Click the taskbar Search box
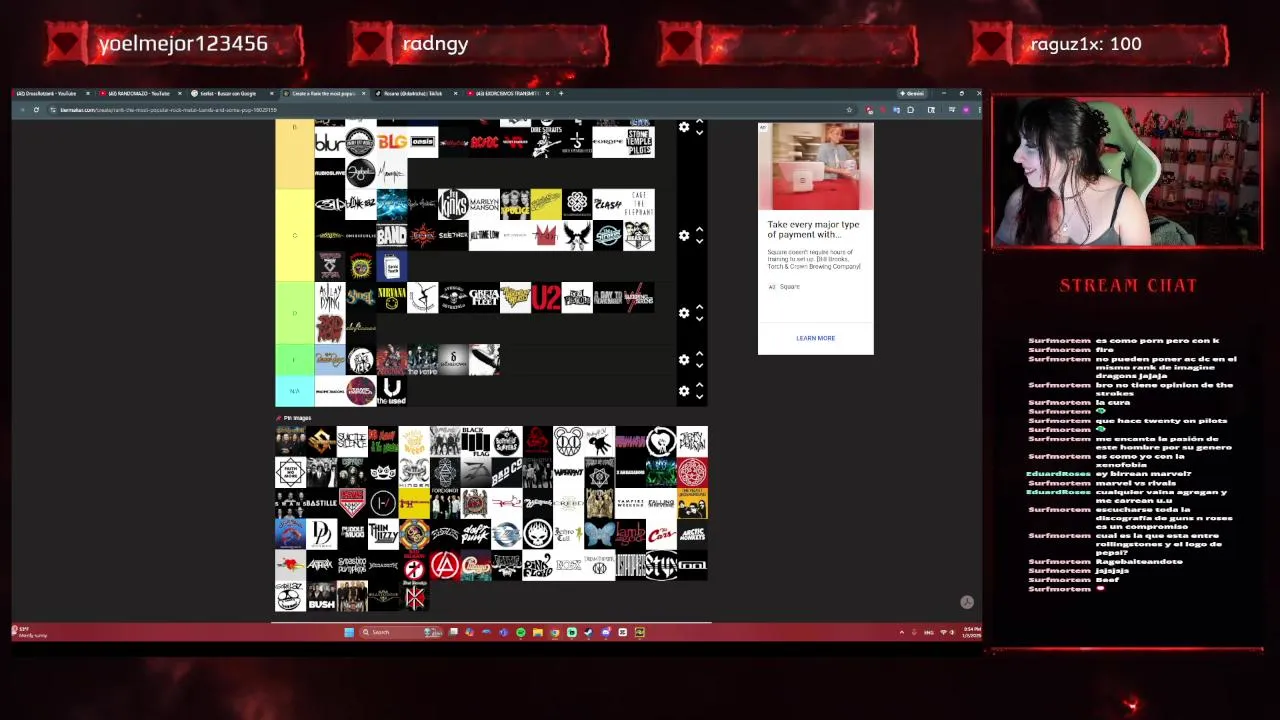Image resolution: width=1280 pixels, height=720 pixels. (401, 632)
